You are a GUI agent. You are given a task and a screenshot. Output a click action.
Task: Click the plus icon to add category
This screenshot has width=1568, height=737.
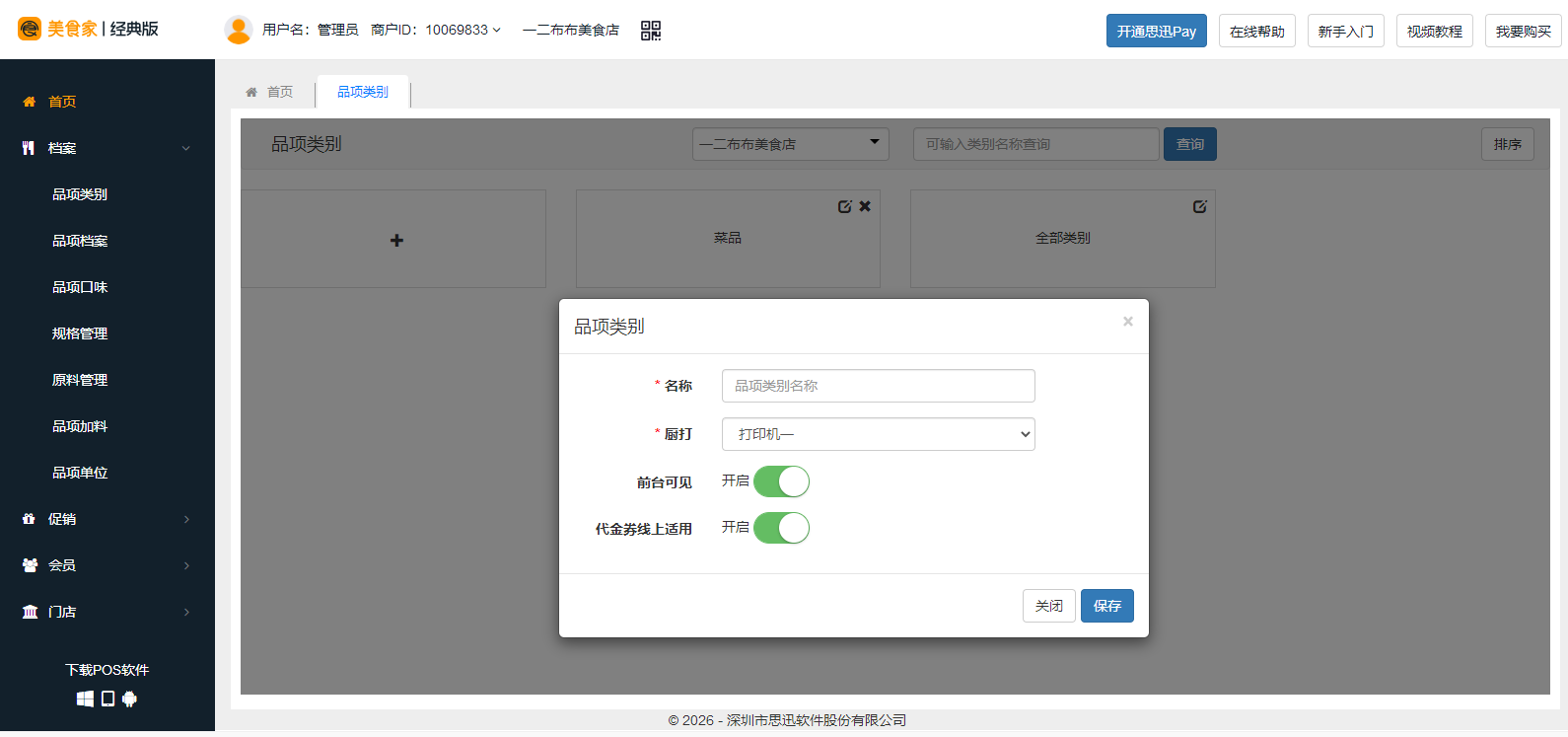(x=396, y=240)
